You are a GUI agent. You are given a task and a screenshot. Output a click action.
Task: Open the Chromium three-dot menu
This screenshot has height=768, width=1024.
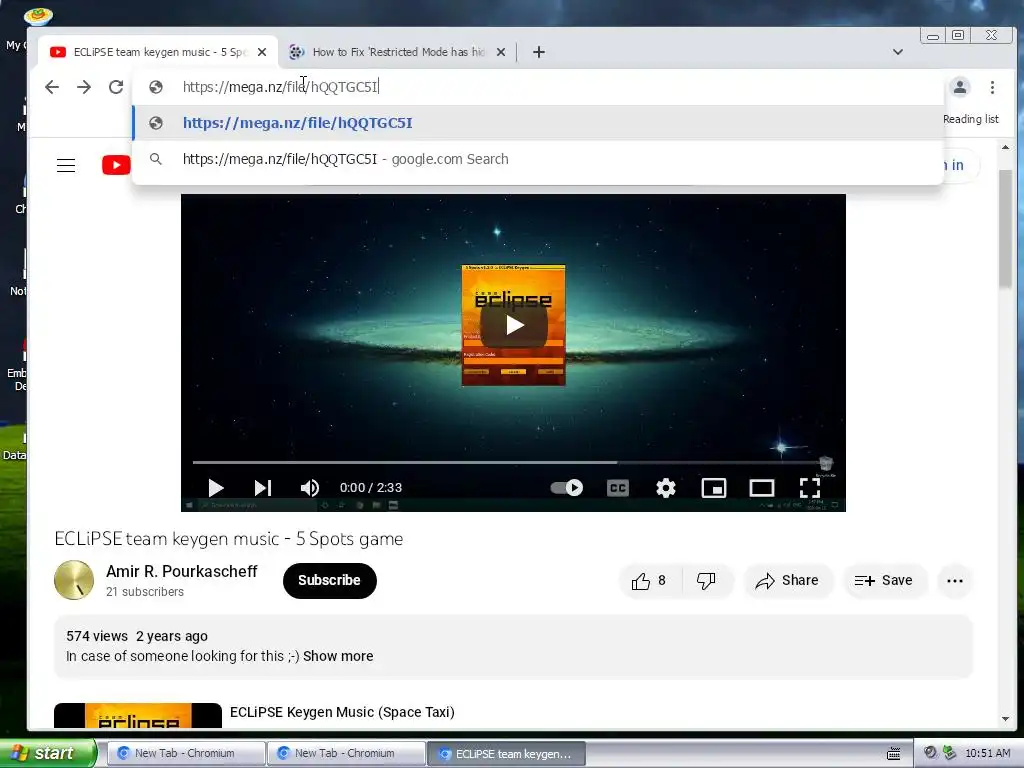click(x=992, y=87)
